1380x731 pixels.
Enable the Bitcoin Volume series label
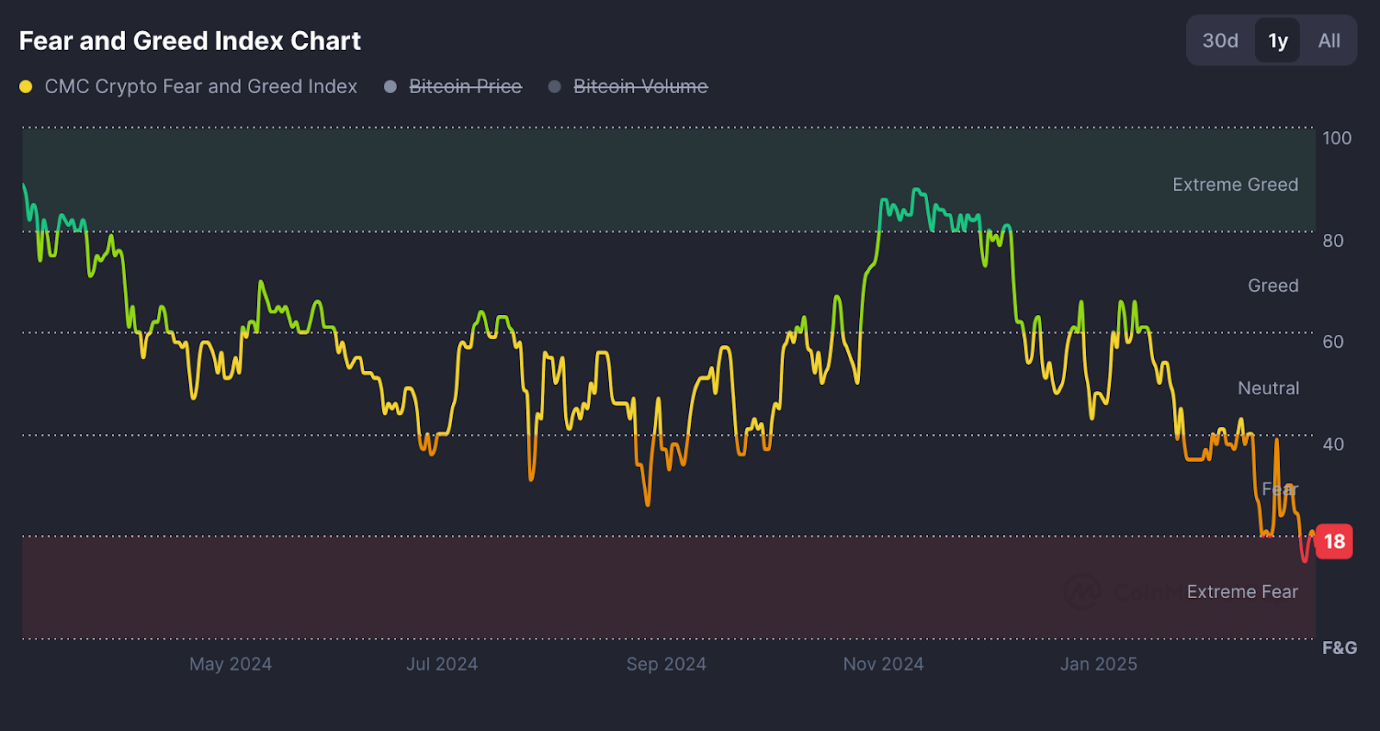click(640, 87)
